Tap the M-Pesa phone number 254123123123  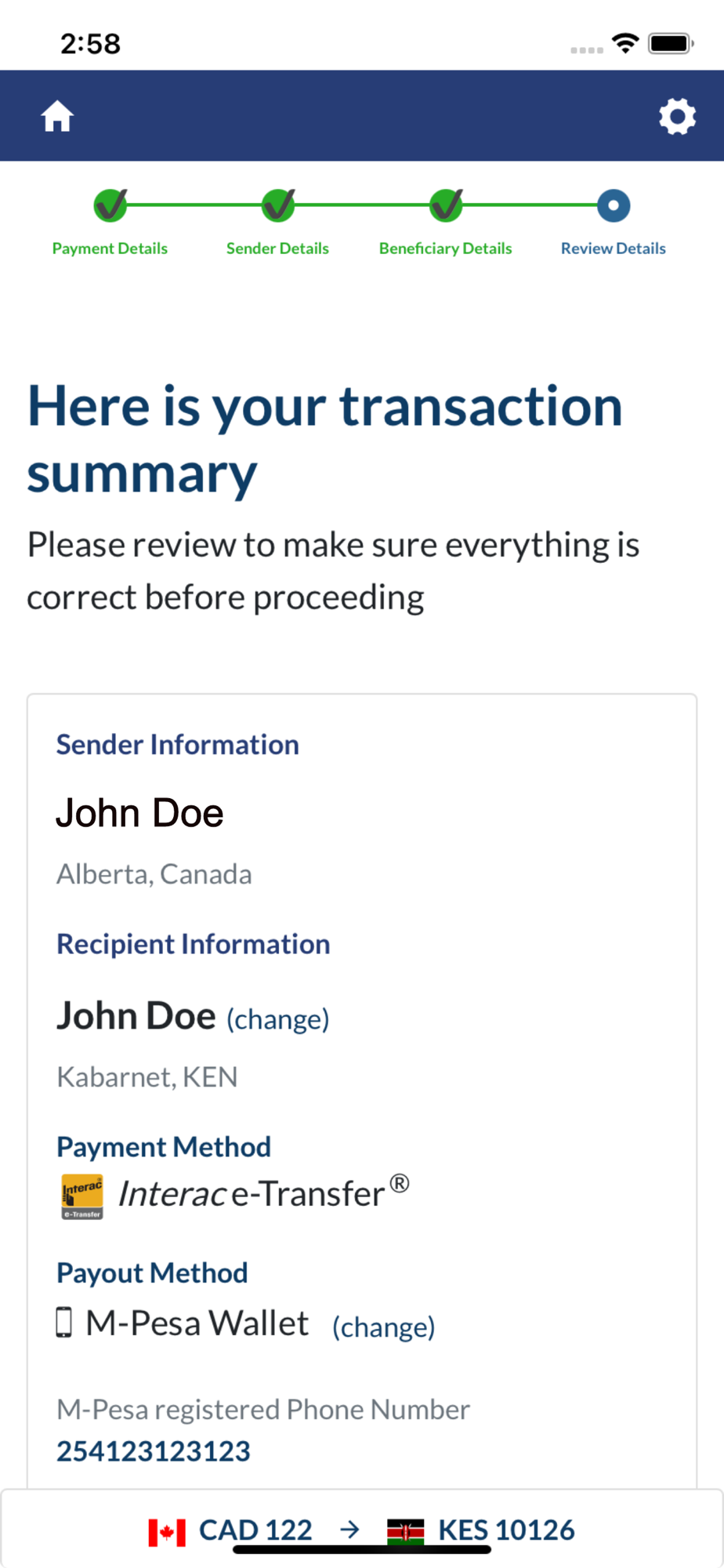tap(154, 1451)
